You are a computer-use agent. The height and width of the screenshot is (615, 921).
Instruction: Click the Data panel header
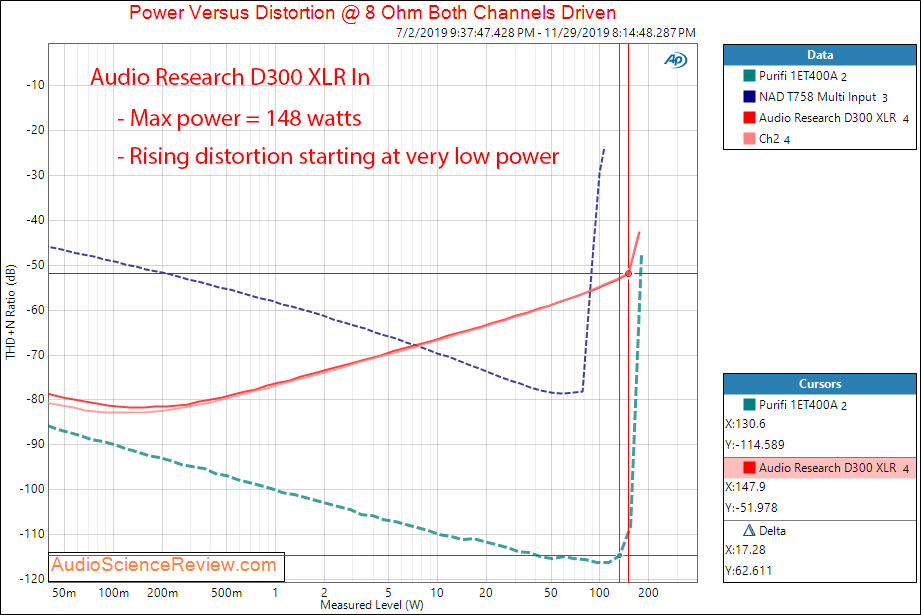(x=819, y=55)
